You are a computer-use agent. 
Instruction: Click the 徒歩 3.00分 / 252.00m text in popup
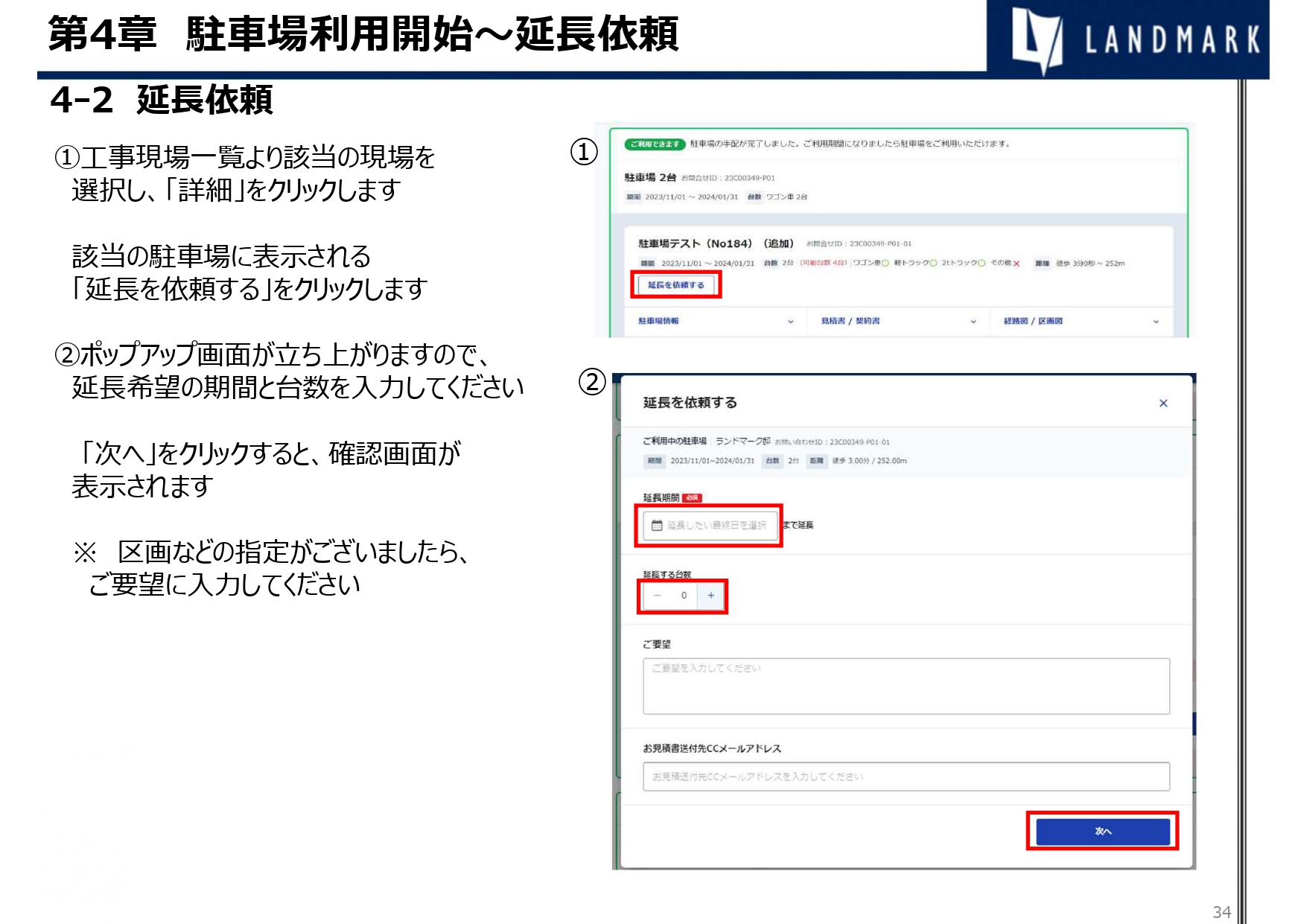click(869, 461)
